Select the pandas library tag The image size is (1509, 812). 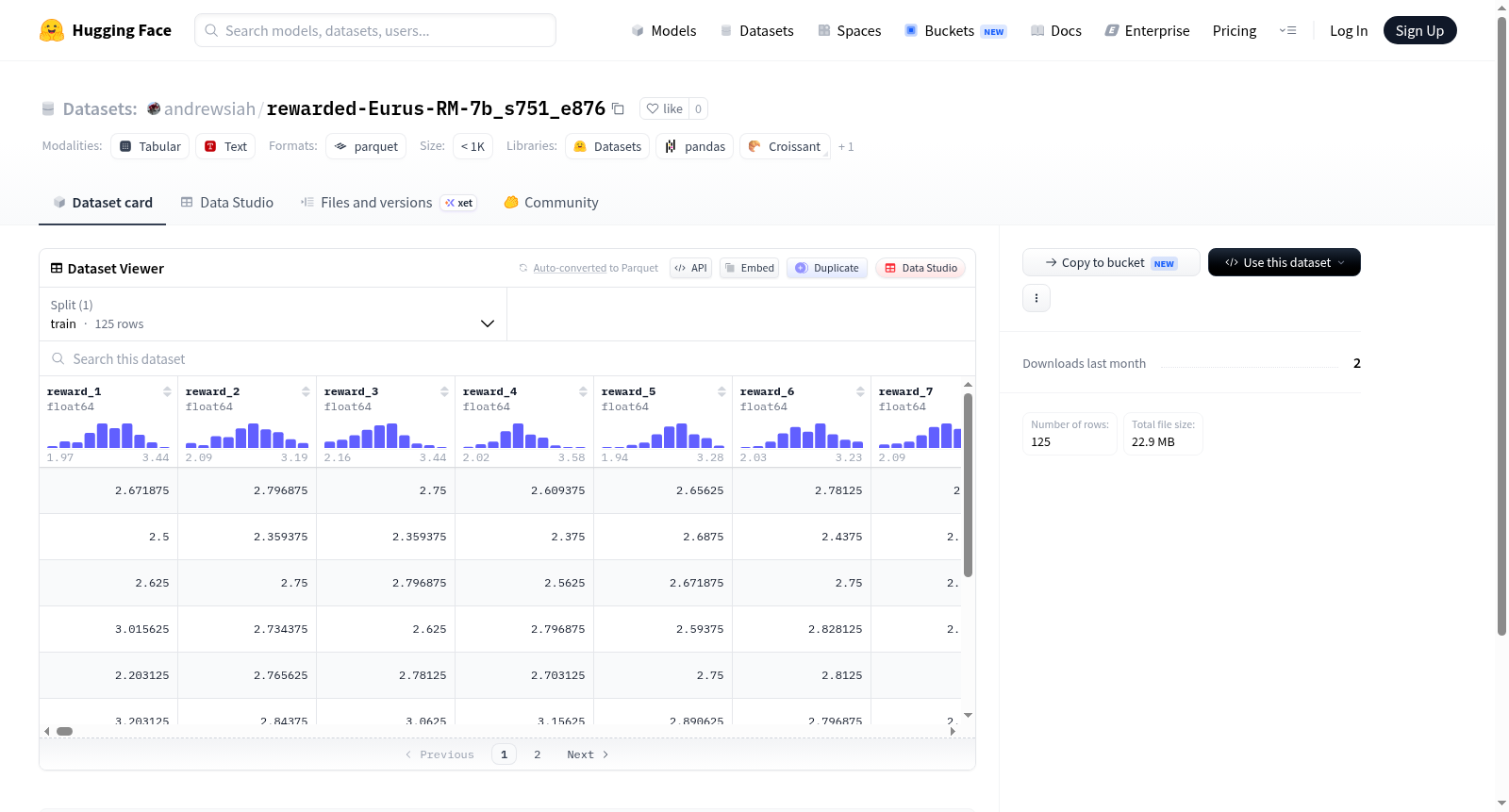click(695, 146)
